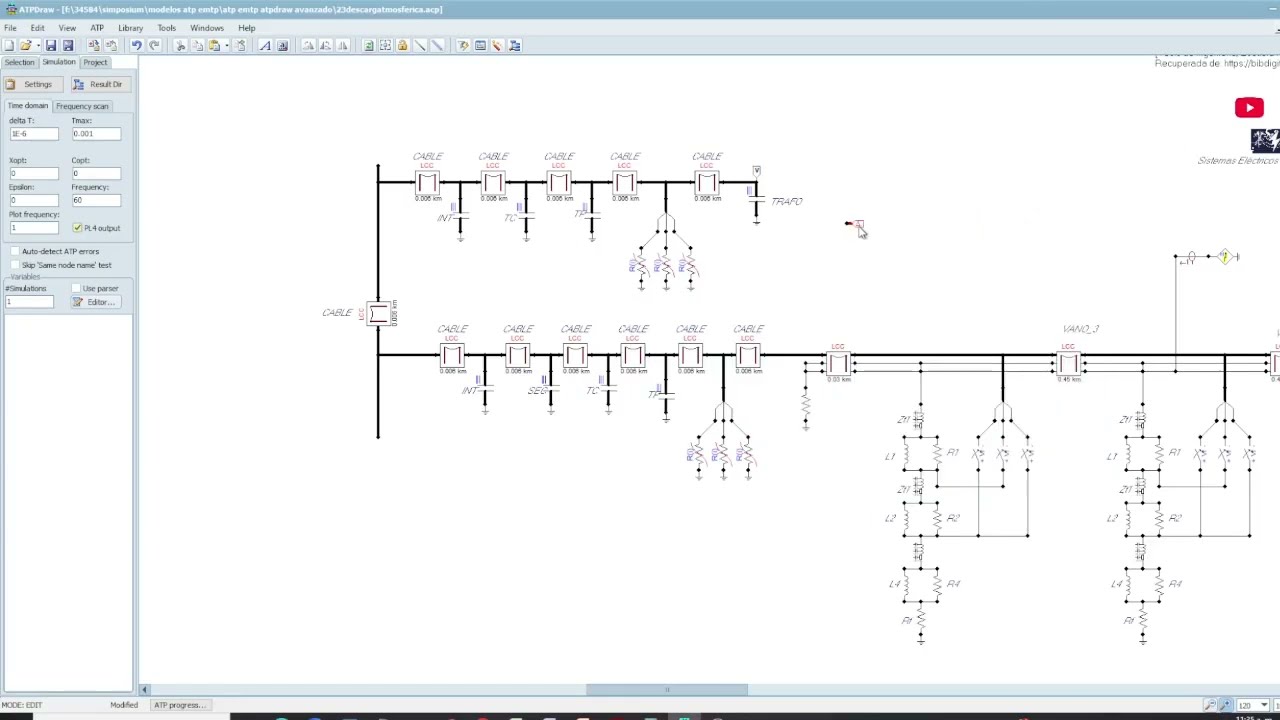Switch to the Selection tab

pos(19,62)
